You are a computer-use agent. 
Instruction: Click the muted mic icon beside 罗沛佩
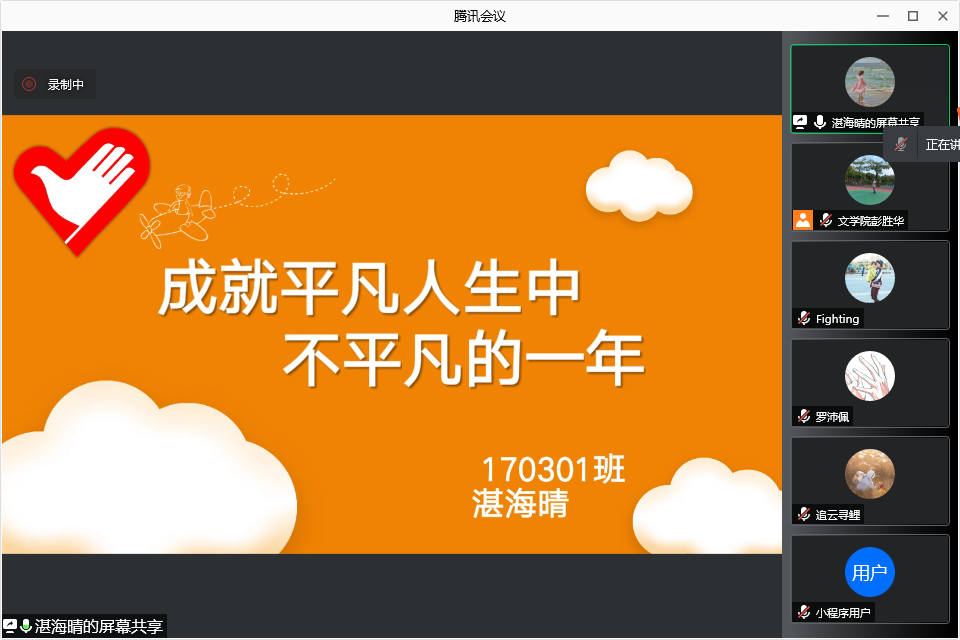pyautogui.click(x=802, y=416)
